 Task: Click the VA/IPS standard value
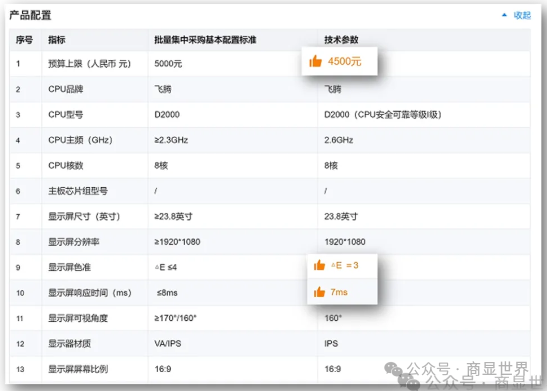tap(168, 344)
